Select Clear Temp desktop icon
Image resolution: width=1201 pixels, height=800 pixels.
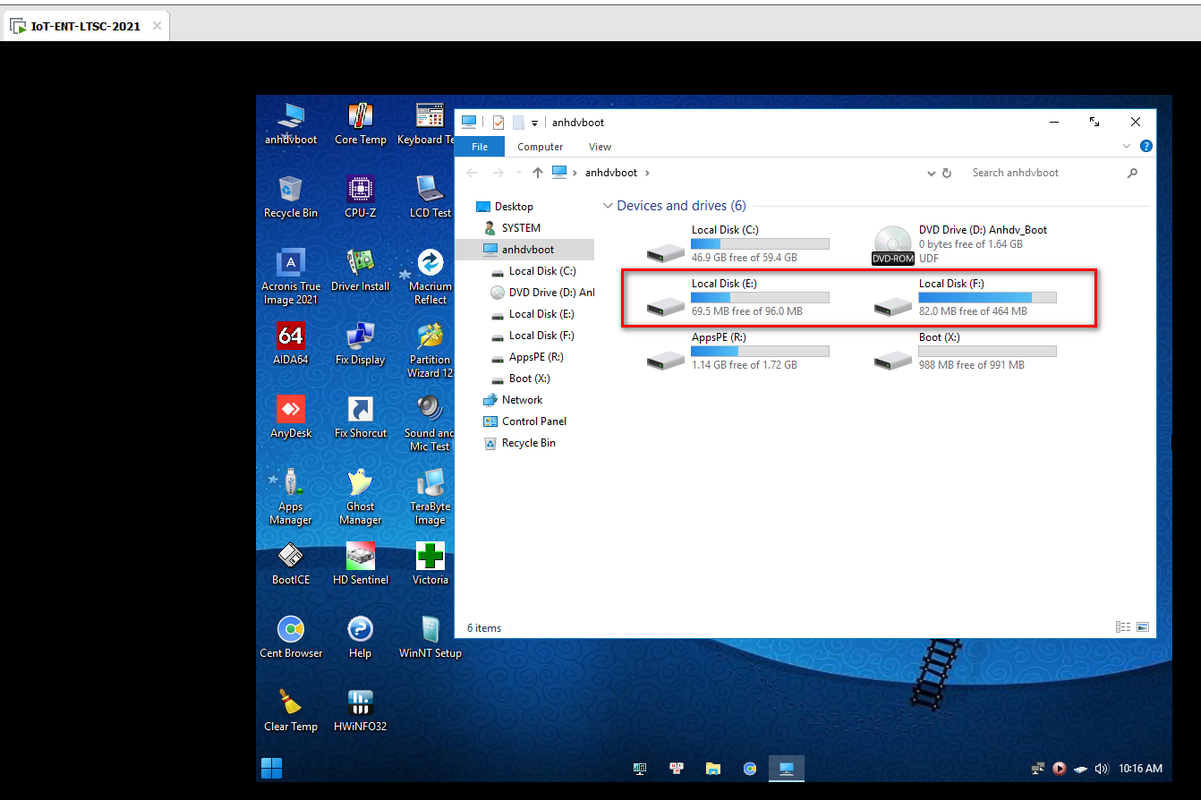click(x=291, y=711)
